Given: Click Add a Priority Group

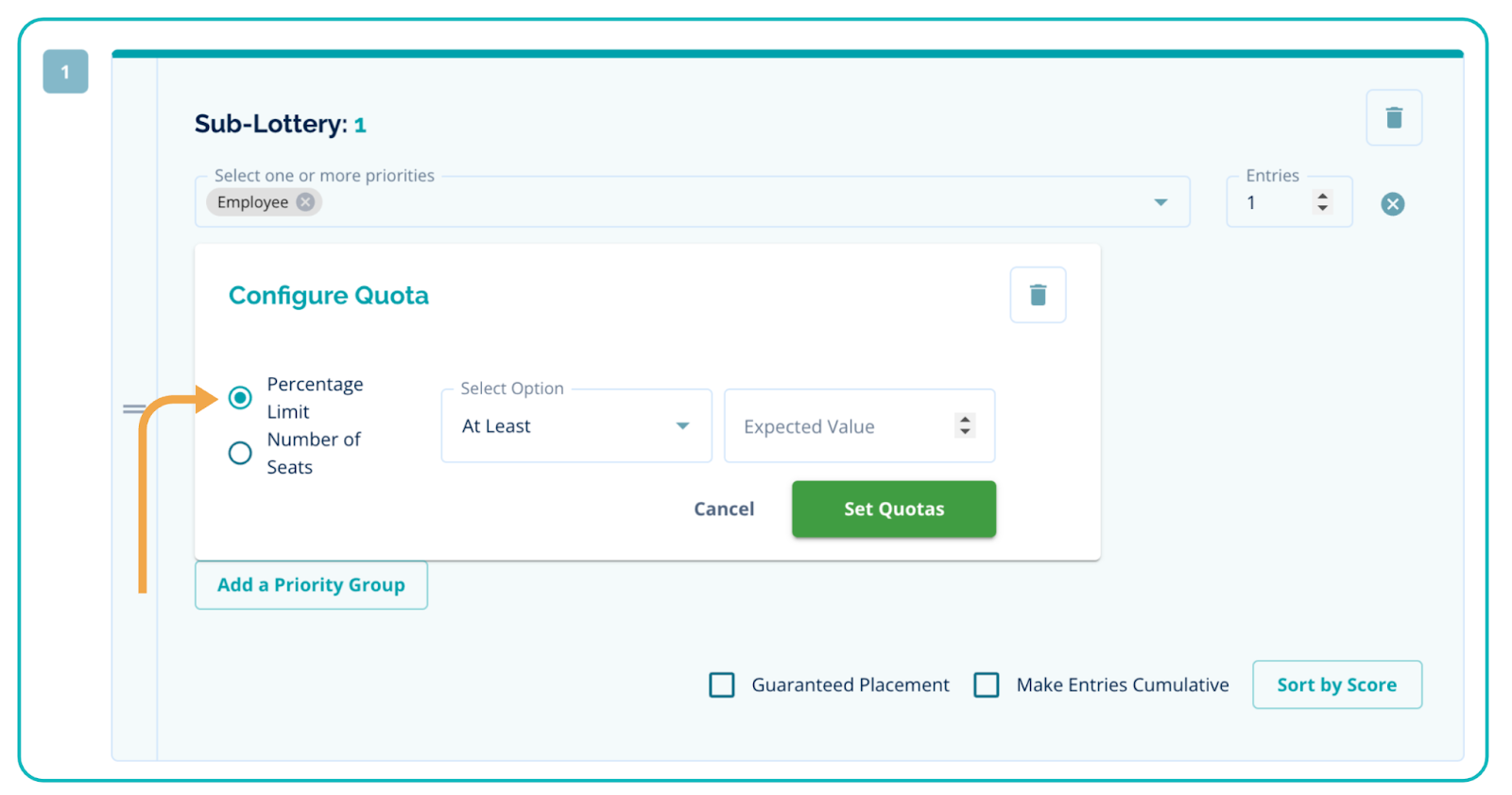Looking at the screenshot, I should pyautogui.click(x=311, y=585).
